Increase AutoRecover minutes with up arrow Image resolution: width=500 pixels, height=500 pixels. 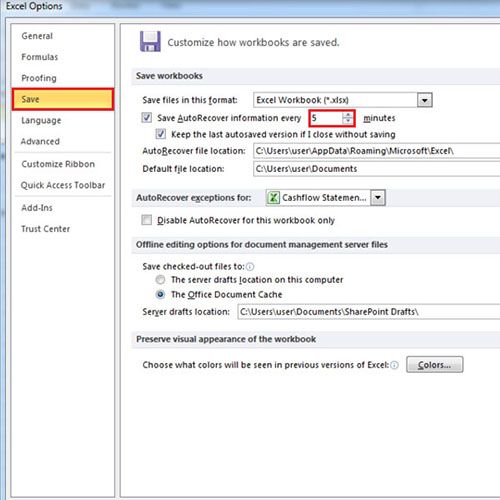pos(348,115)
